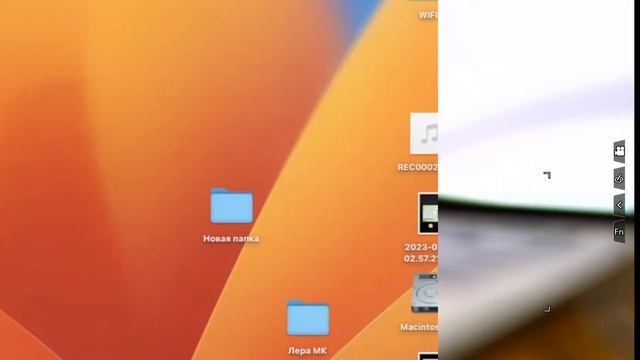Click the 2023-0 02.57 file name label
Image resolution: width=640 pixels, height=360 pixels.
(421, 253)
